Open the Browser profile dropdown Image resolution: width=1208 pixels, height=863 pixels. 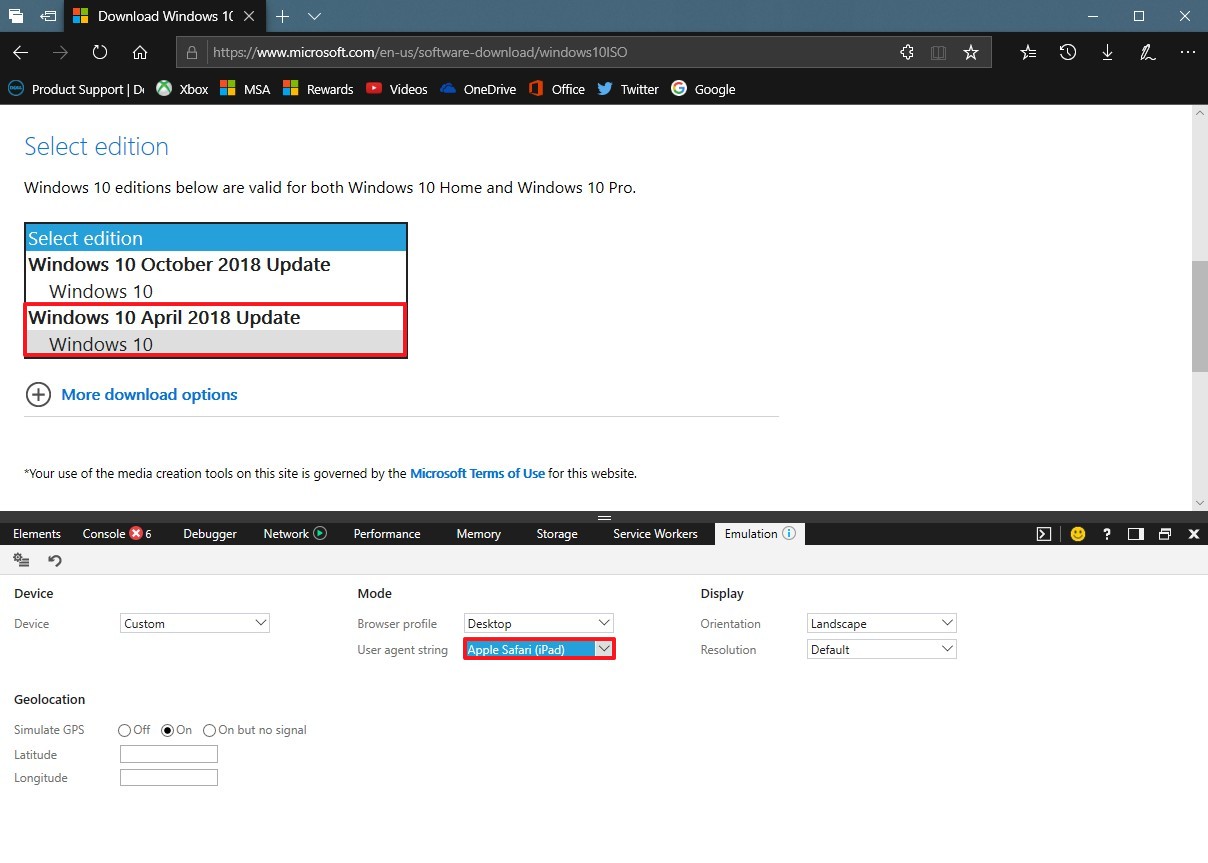538,622
